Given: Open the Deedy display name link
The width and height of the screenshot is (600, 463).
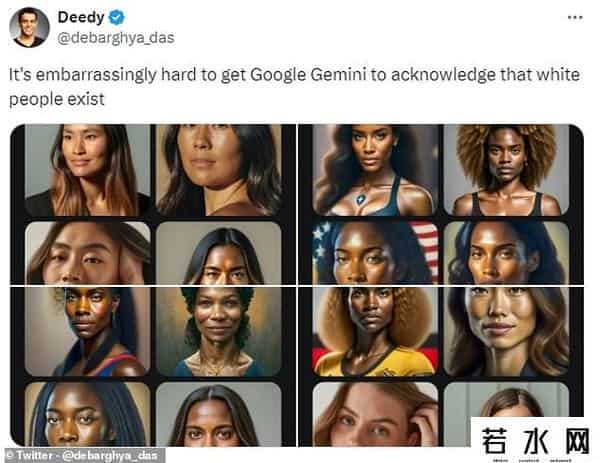Looking at the screenshot, I should click(80, 18).
